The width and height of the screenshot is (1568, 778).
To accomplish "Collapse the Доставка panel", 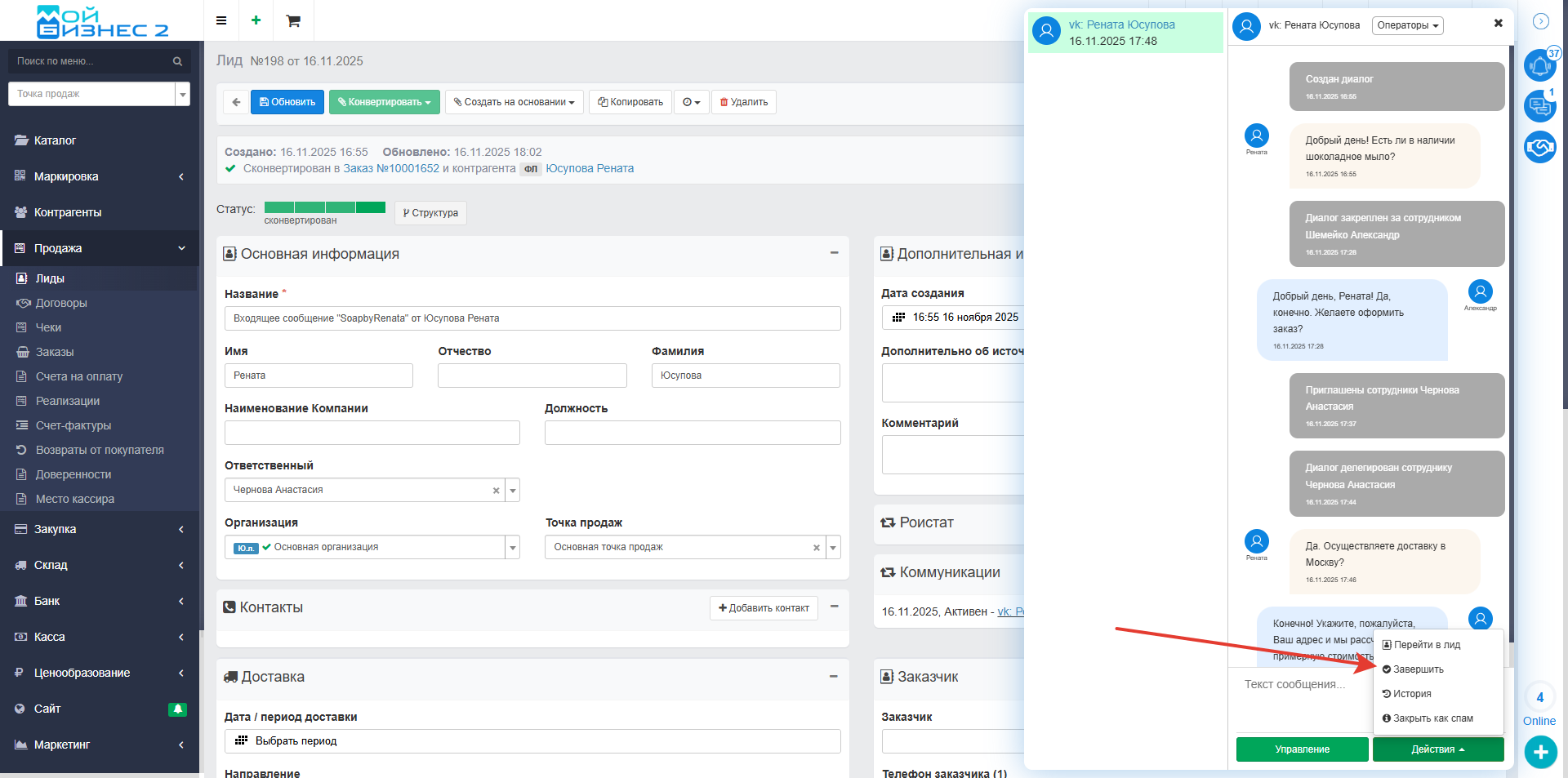I will 834,676.
